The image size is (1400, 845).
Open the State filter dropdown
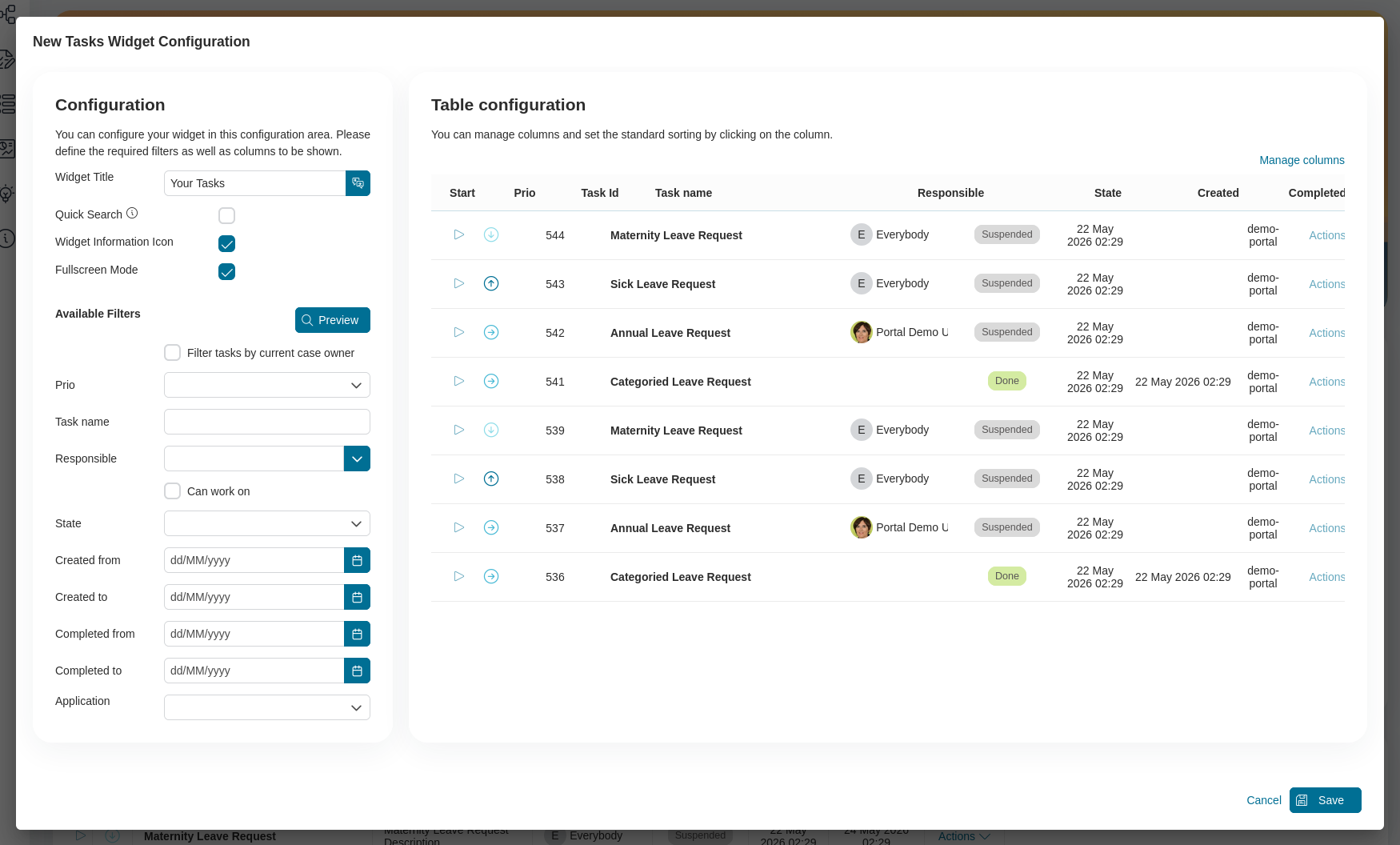pyautogui.click(x=267, y=523)
